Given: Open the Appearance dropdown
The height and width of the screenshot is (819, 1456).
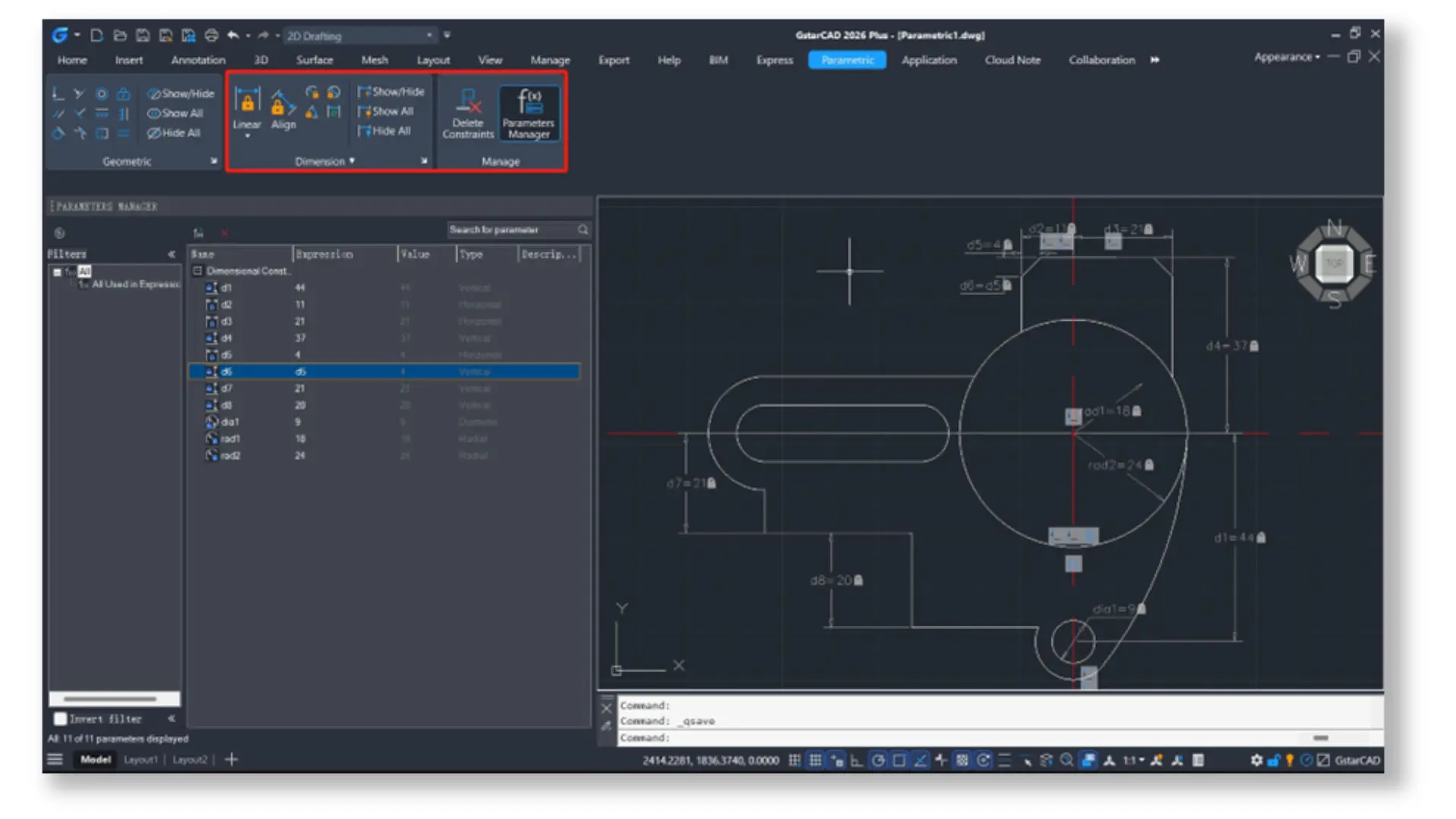Looking at the screenshot, I should [x=1286, y=57].
